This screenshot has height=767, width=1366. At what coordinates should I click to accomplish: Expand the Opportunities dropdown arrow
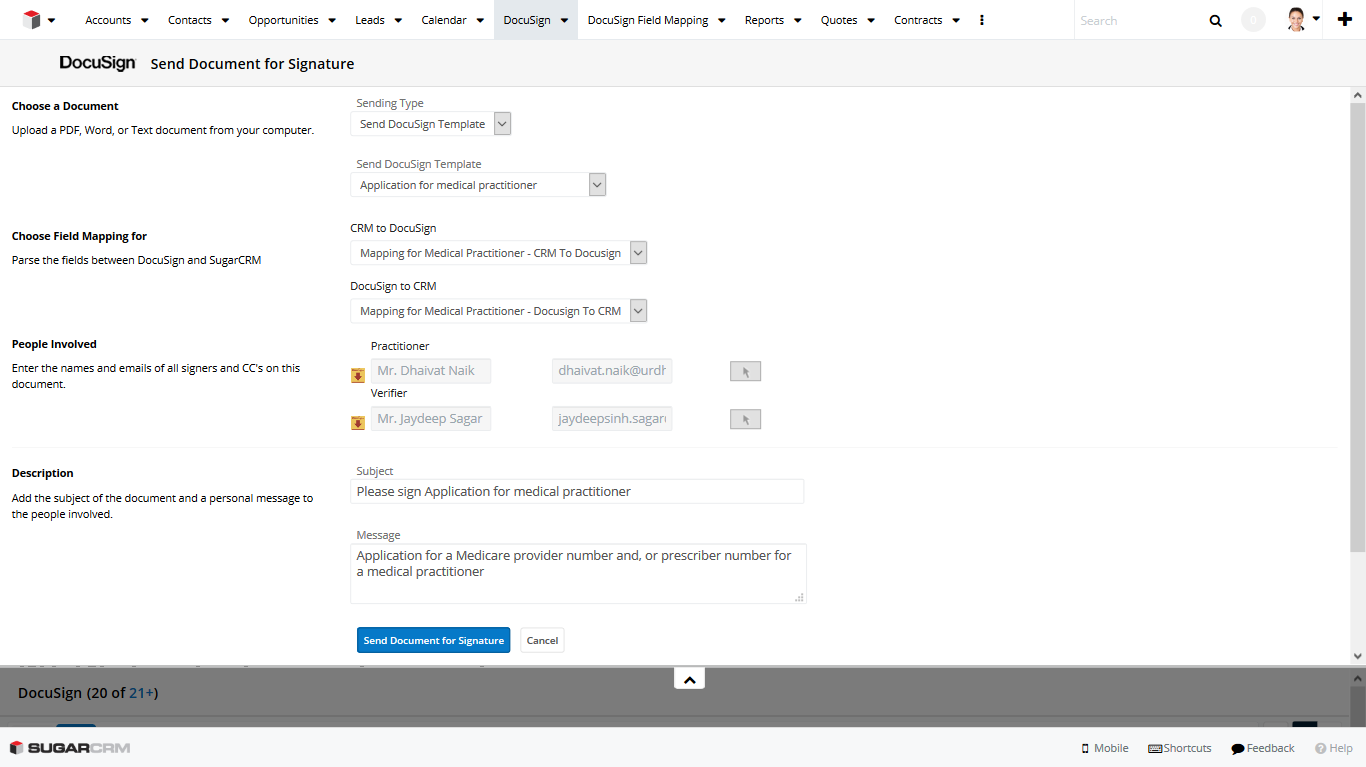coord(332,20)
